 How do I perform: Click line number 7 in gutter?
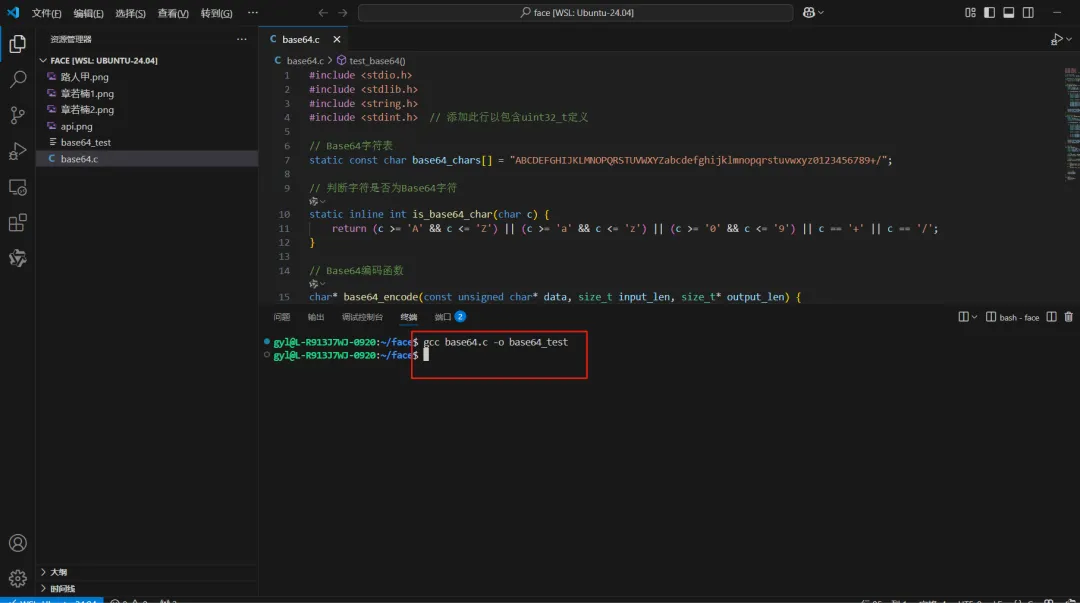(287, 160)
